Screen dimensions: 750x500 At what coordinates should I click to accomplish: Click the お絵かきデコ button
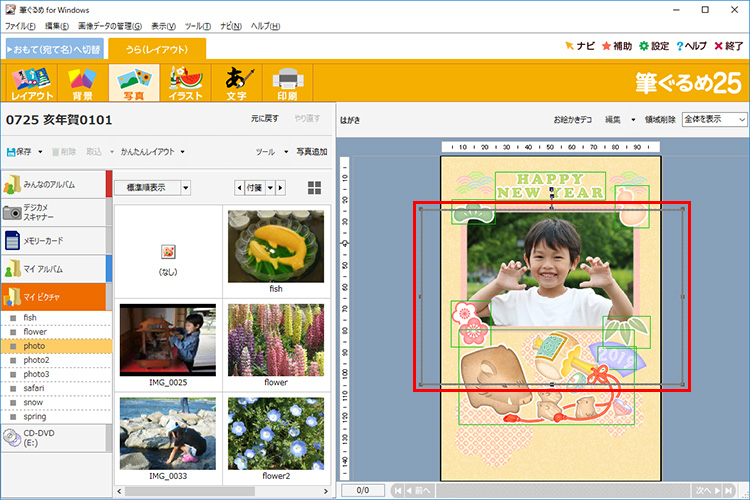click(x=573, y=119)
